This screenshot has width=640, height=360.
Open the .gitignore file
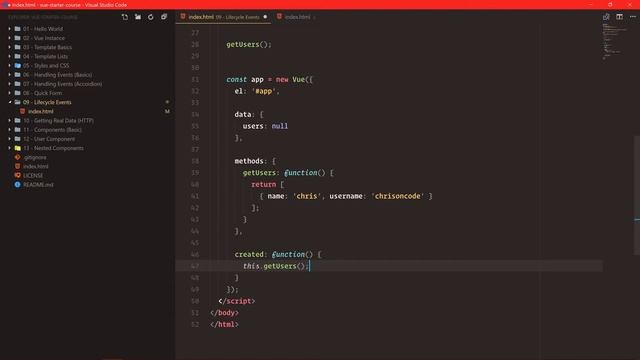pos(35,157)
